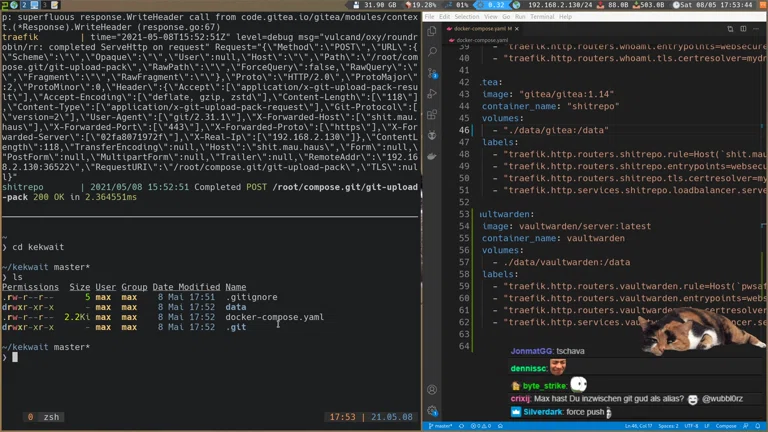Open the Manage gear in activity bar
Viewport: 768px width, 432px height.
(432, 410)
